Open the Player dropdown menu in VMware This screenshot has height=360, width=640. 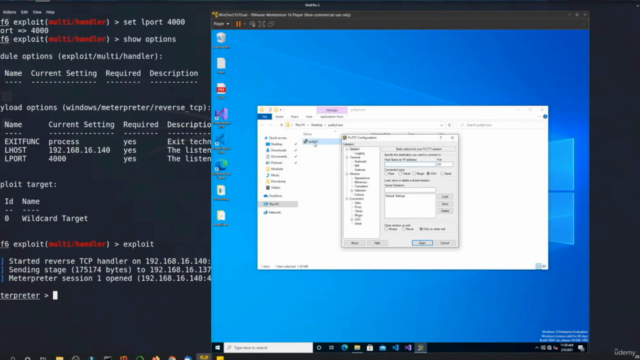point(221,24)
